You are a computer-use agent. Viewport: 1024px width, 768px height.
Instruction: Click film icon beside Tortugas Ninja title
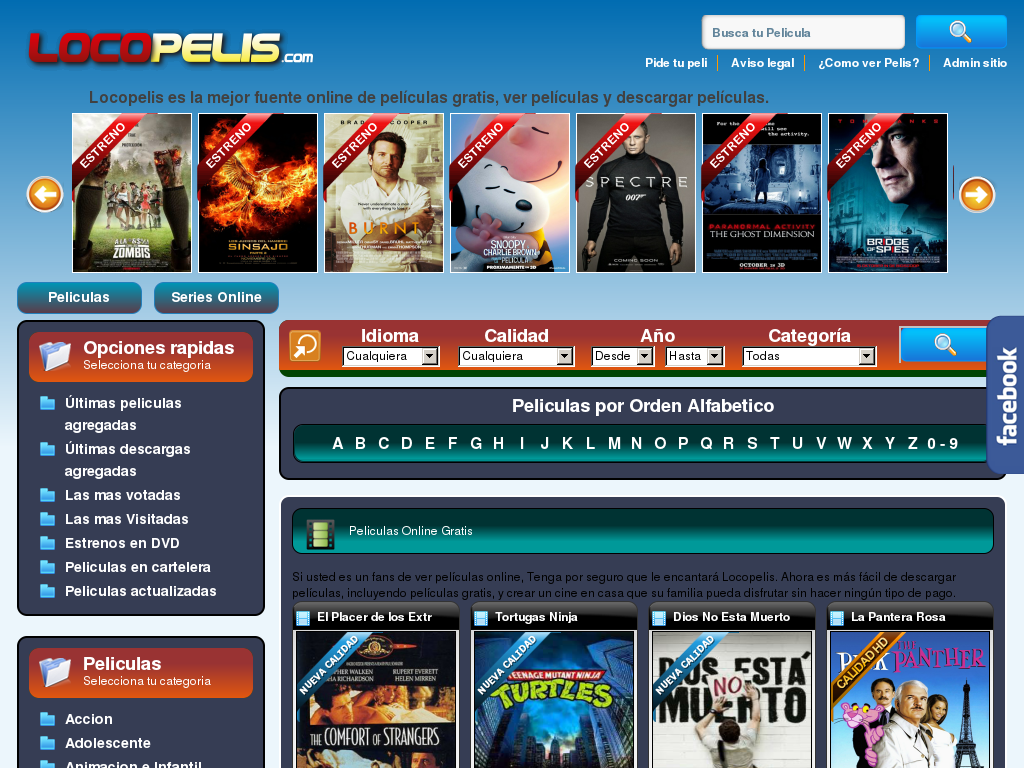click(x=481, y=618)
